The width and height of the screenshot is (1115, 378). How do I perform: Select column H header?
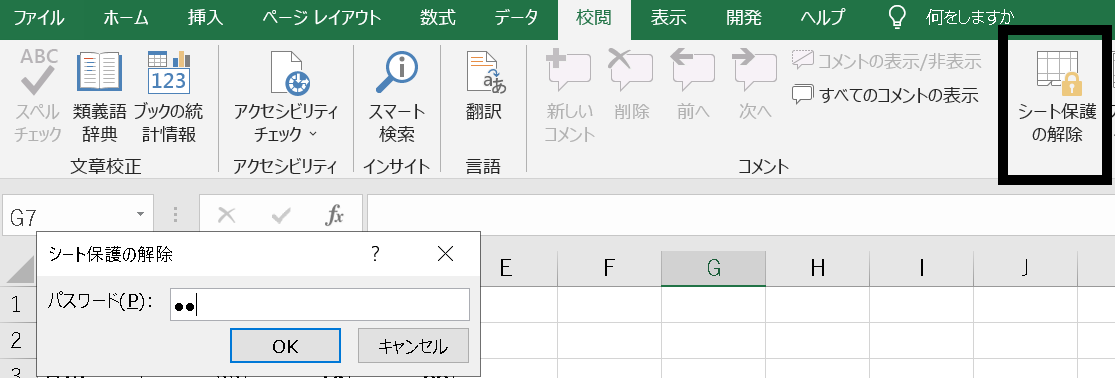click(818, 268)
